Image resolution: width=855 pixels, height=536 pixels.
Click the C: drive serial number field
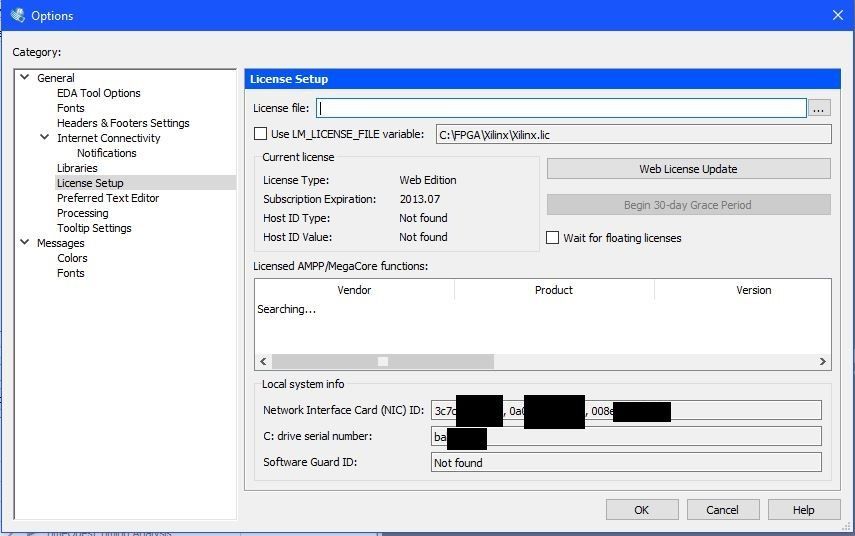(626, 437)
